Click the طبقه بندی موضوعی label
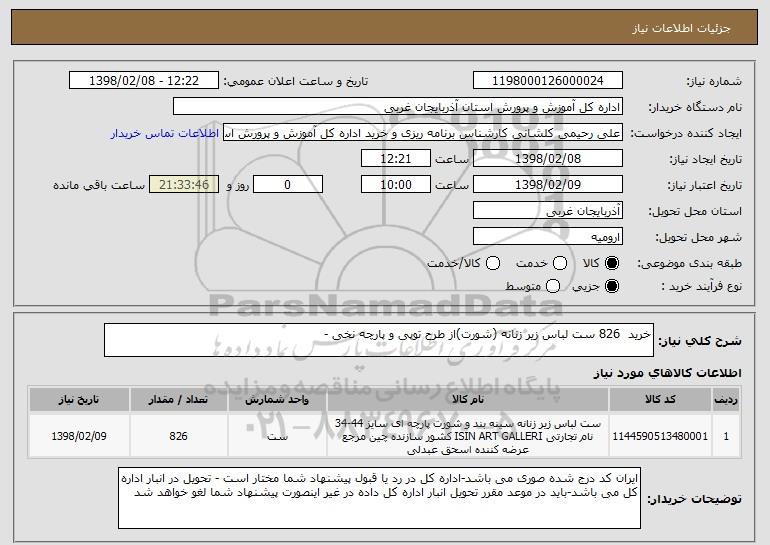 click(x=689, y=264)
